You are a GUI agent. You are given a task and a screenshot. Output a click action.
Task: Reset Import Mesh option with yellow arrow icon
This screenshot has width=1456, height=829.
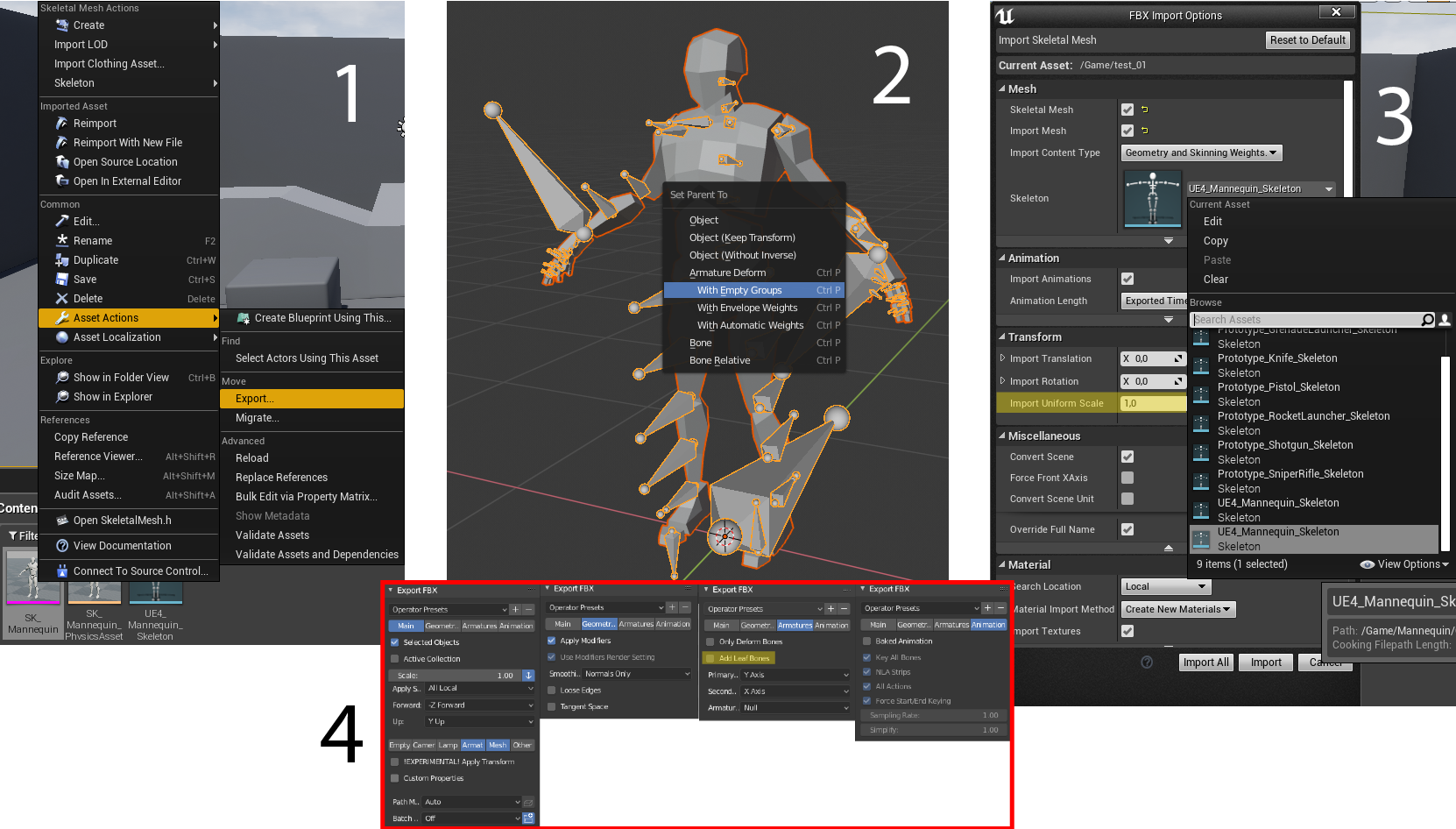[1144, 131]
